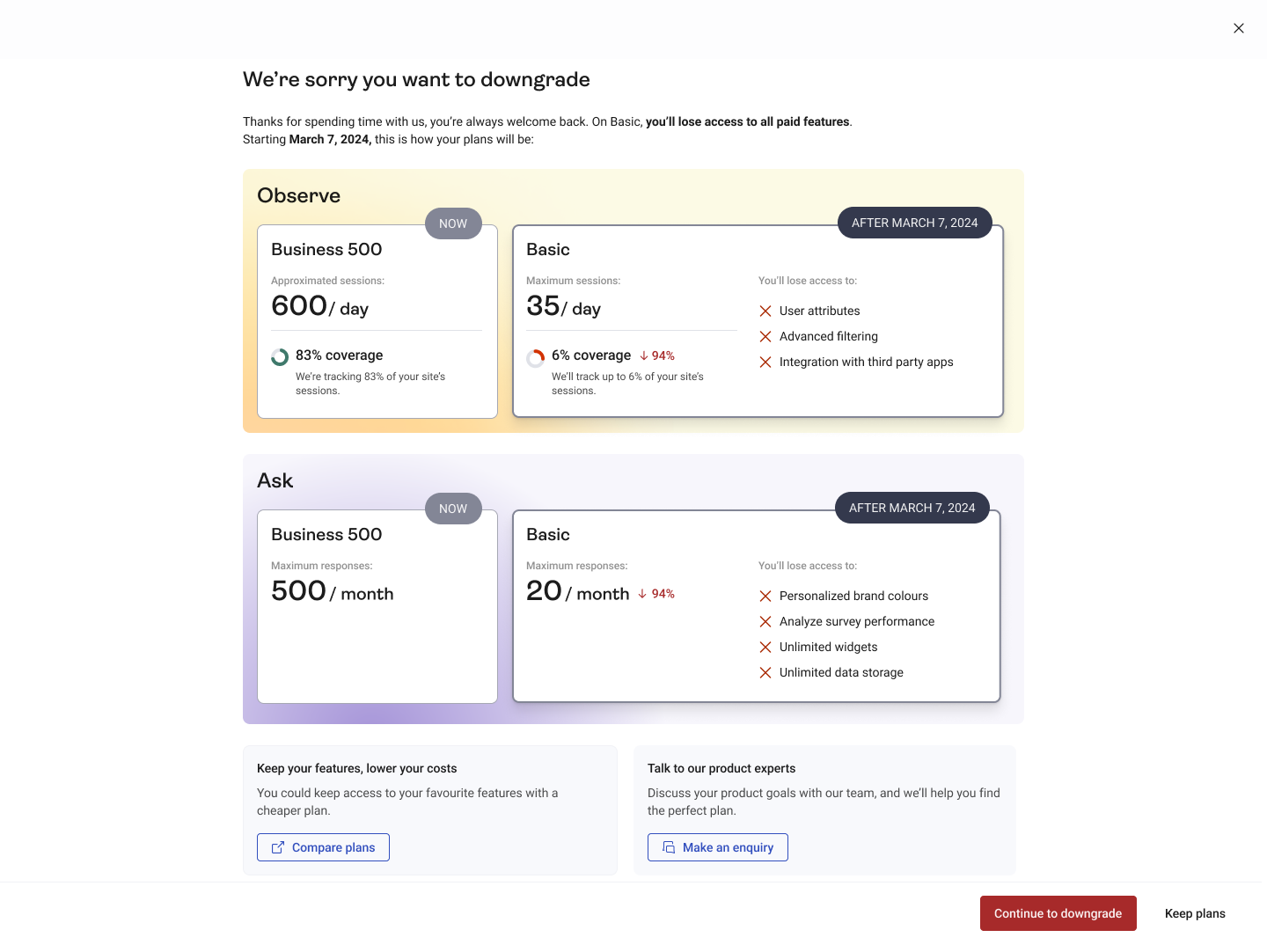Select the Ask section heading
The height and width of the screenshot is (952, 1267).
tap(275, 480)
